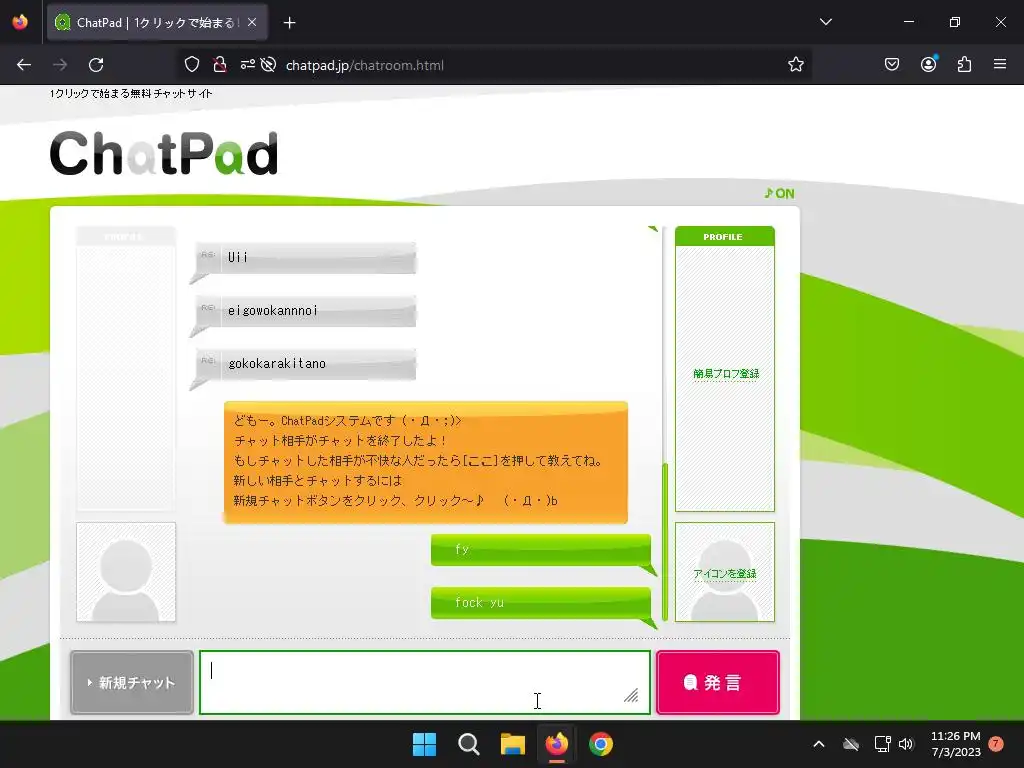Open site permissions icon in address bar
This screenshot has width=1024, height=768.
[248, 65]
